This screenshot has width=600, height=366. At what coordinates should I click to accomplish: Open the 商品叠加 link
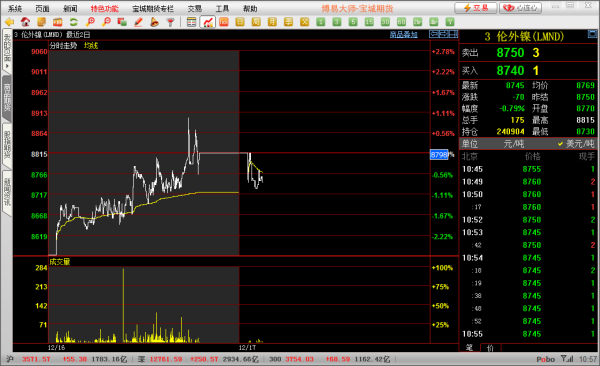click(403, 35)
